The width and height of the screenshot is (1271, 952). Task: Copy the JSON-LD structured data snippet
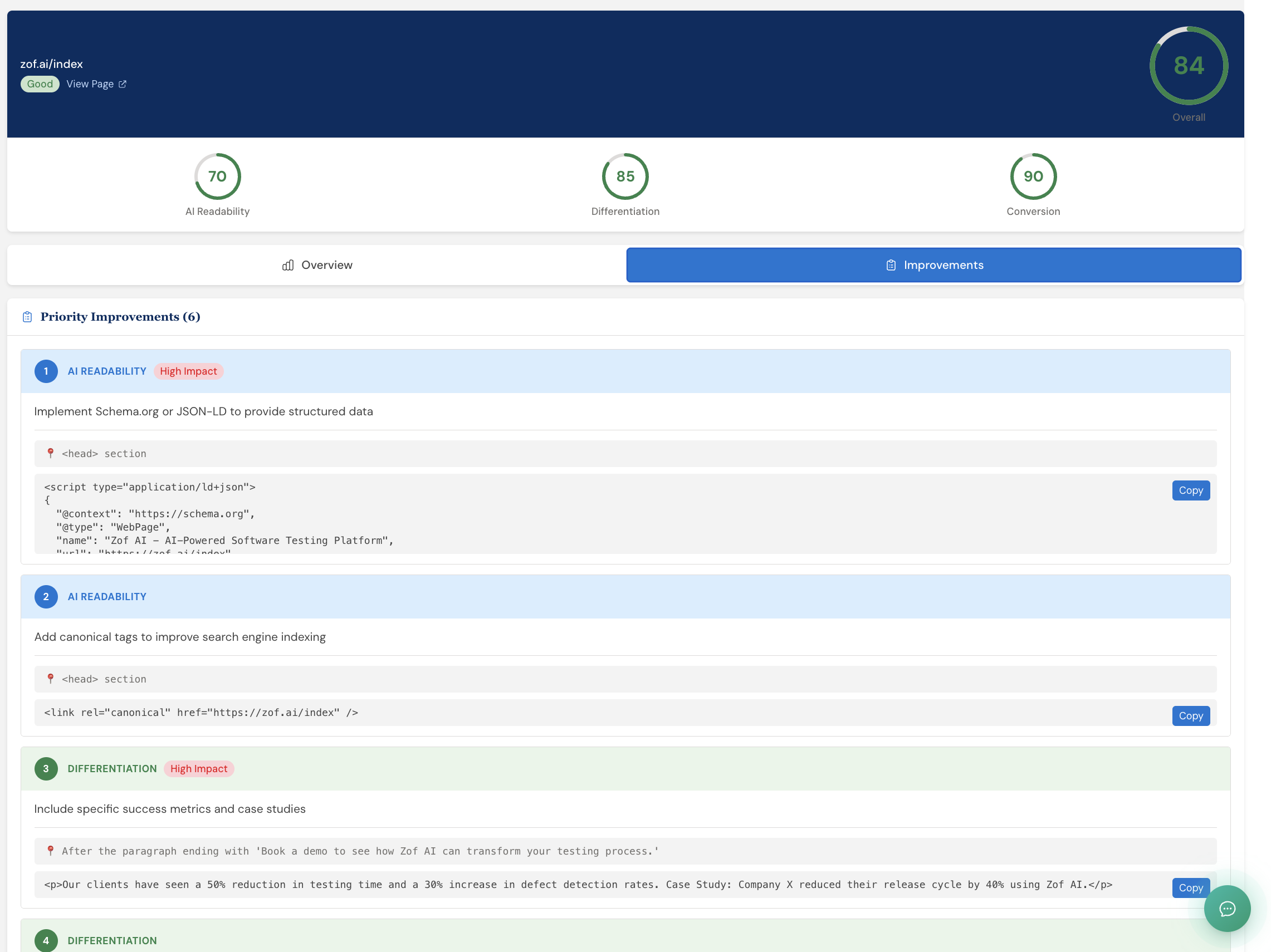pyautogui.click(x=1191, y=490)
